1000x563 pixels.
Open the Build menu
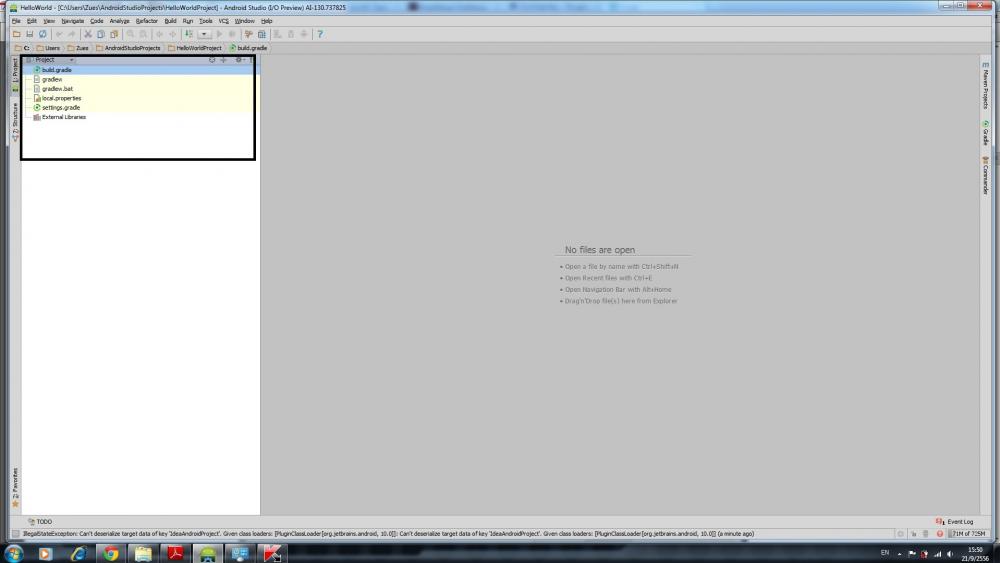pyautogui.click(x=170, y=21)
